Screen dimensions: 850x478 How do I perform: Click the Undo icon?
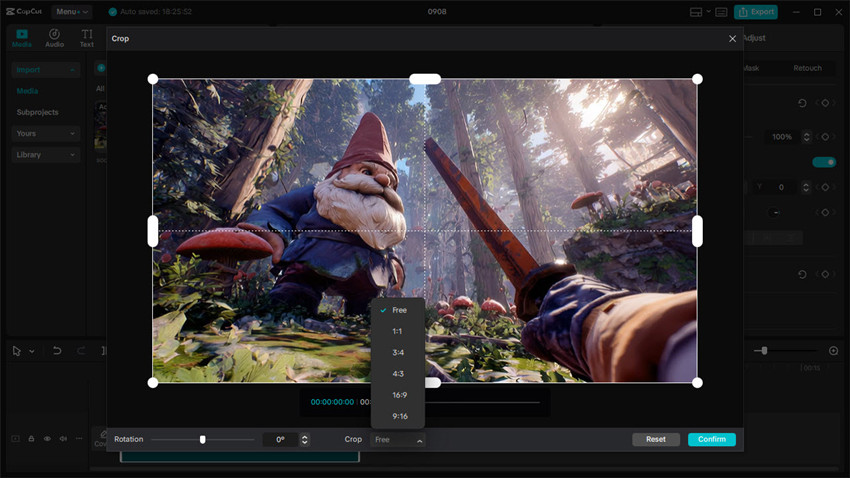click(x=57, y=351)
